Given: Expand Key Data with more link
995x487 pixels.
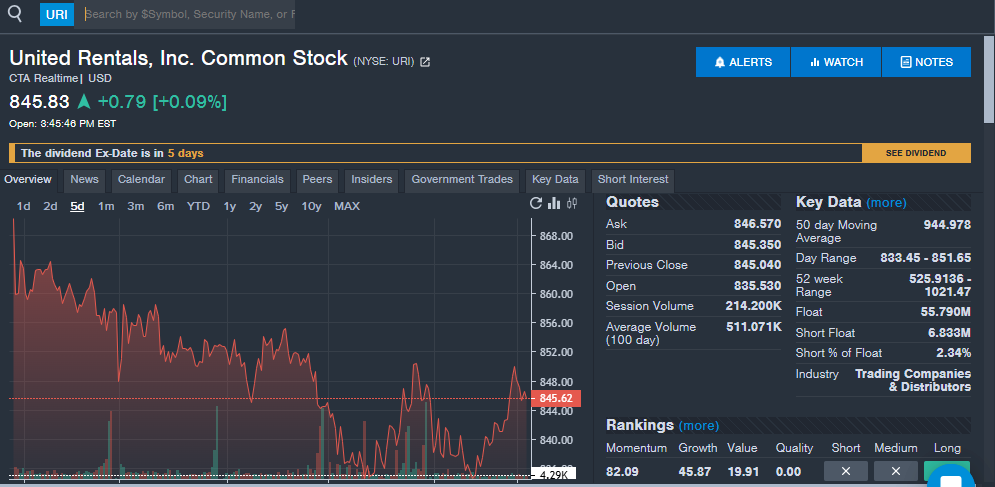Looking at the screenshot, I should click(x=886, y=203).
